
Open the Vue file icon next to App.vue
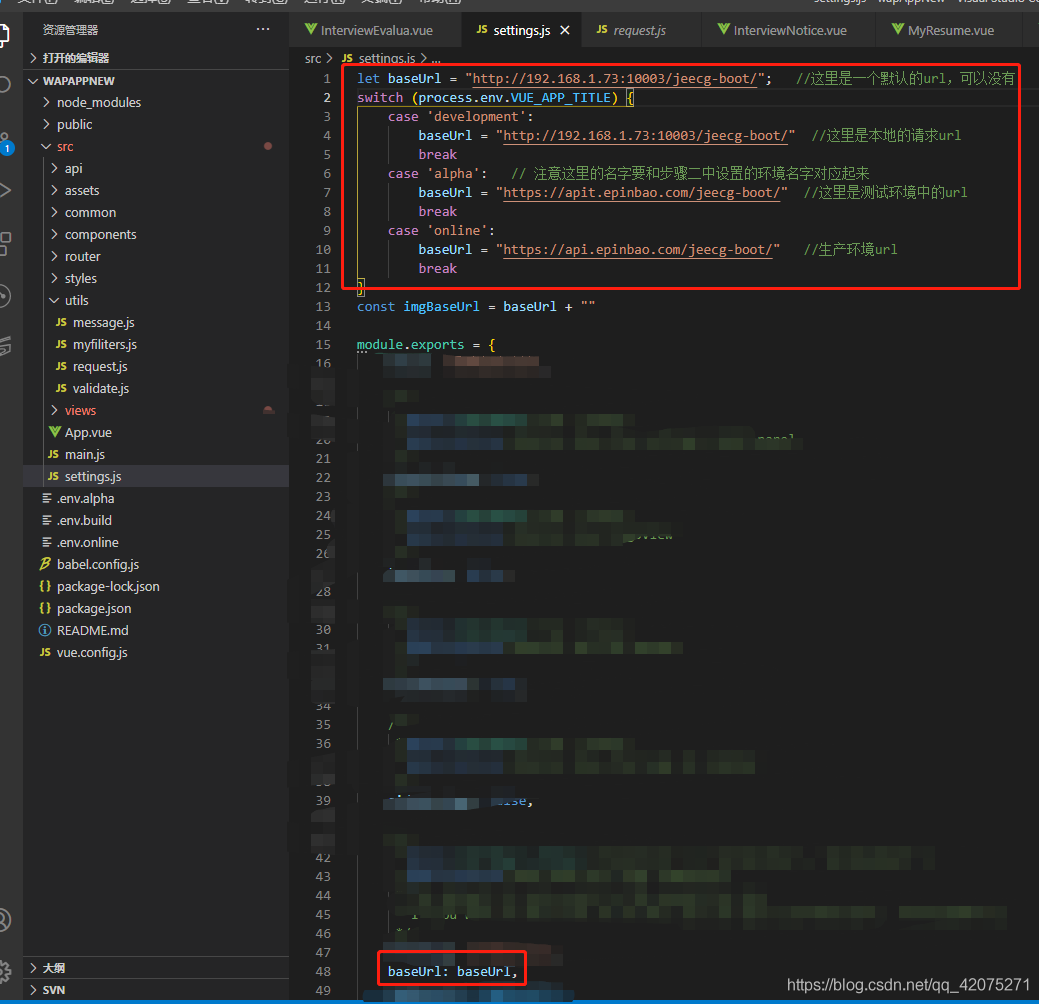(x=57, y=432)
